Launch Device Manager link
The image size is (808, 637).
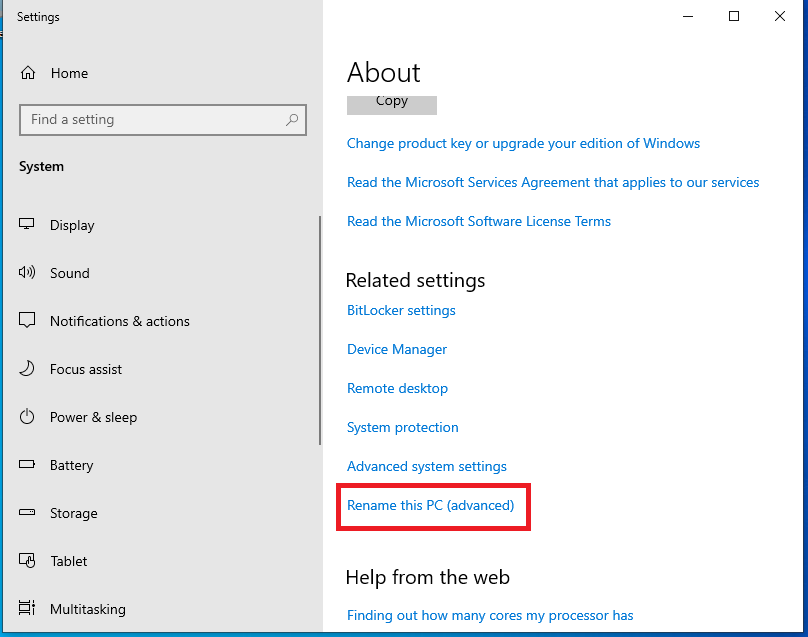coord(397,349)
